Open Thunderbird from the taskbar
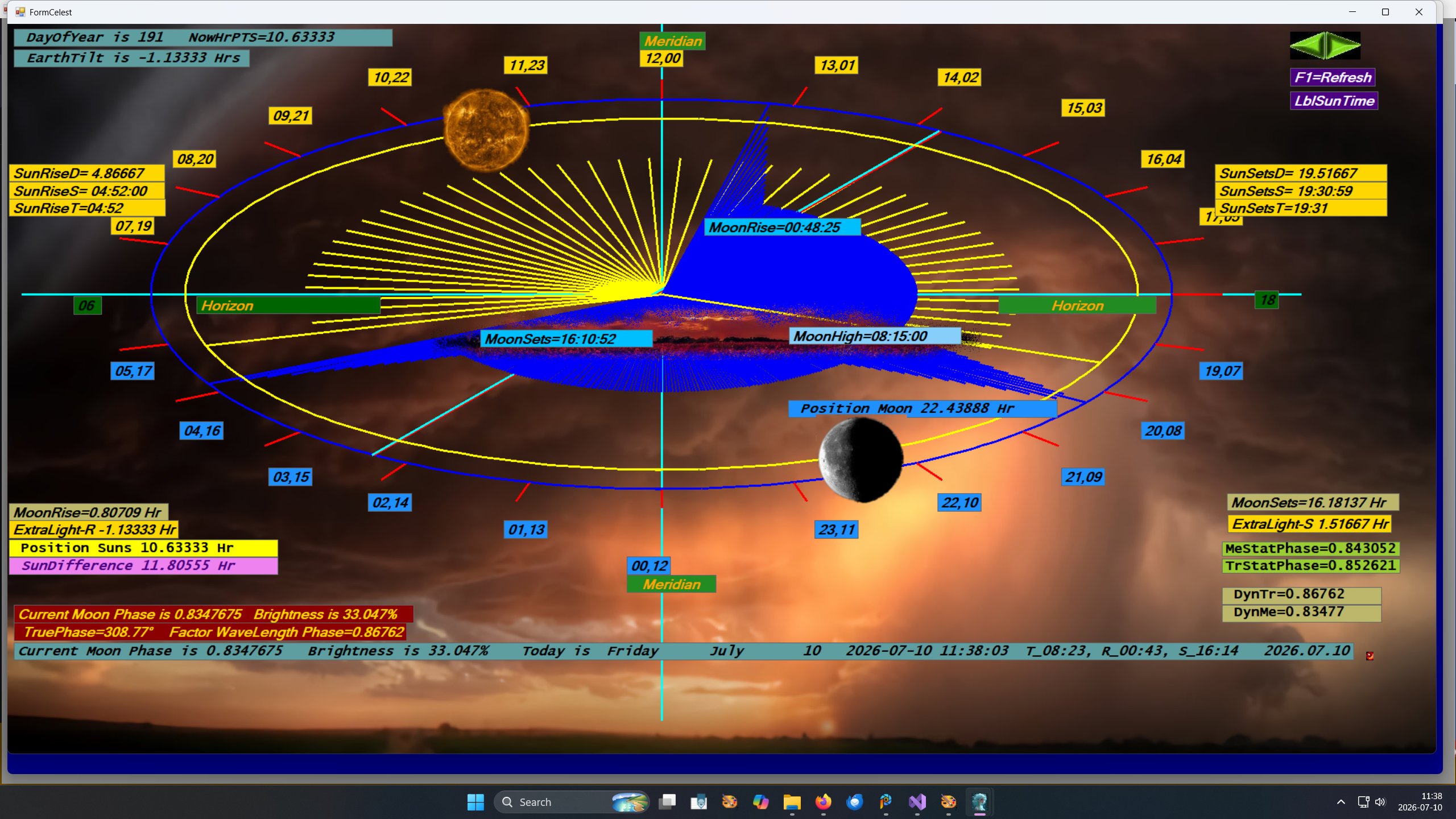Screen dimensions: 1456x819 coord(854,802)
